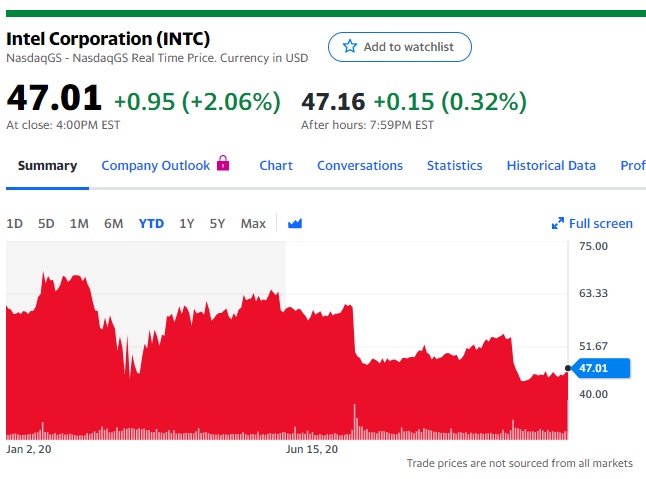Open the Statistics tab
Screen dimensions: 646x479
[x=454, y=166]
